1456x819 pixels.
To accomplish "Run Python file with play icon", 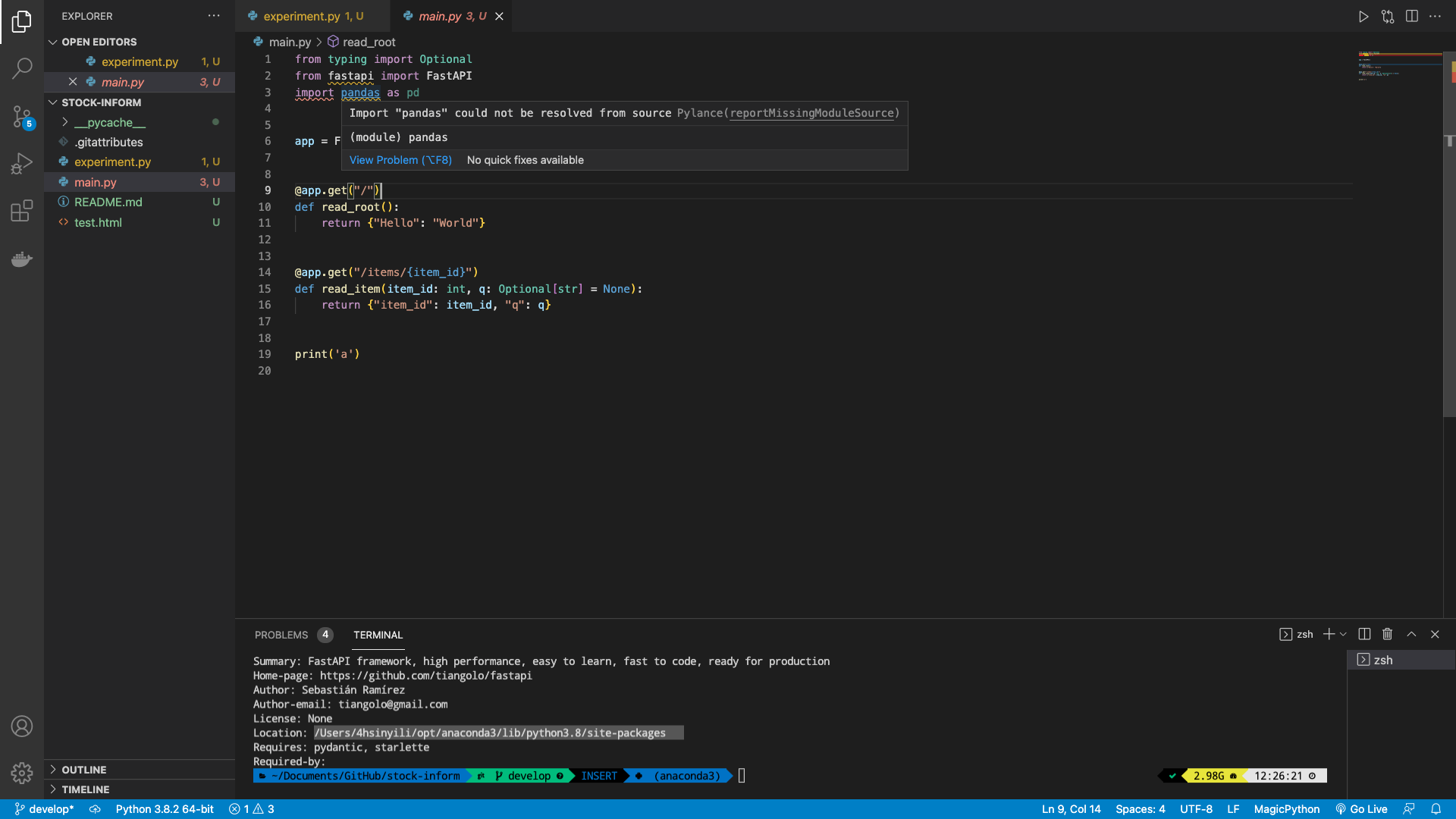I will coord(1363,17).
